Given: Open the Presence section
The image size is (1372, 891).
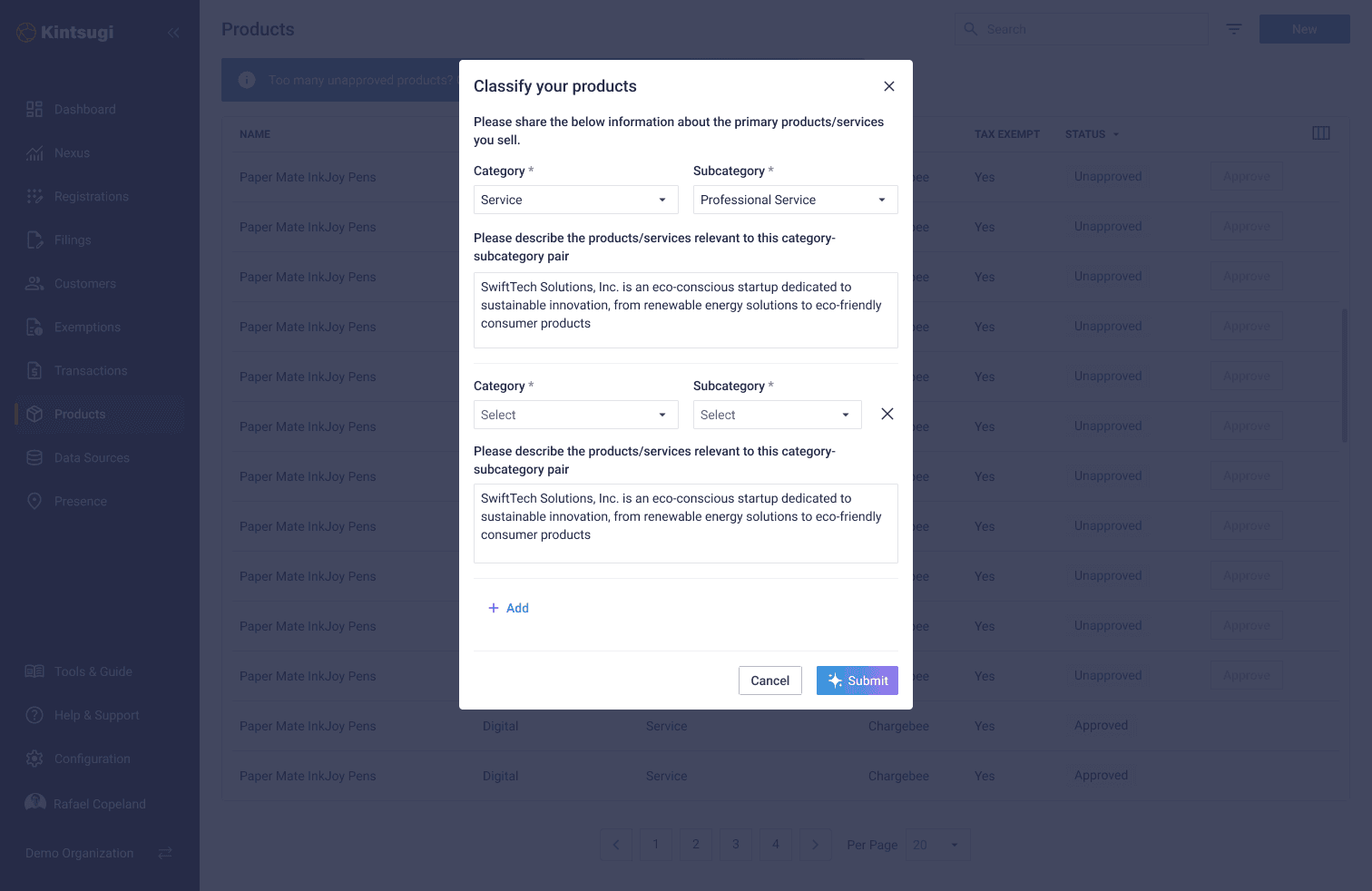Looking at the screenshot, I should (81, 501).
